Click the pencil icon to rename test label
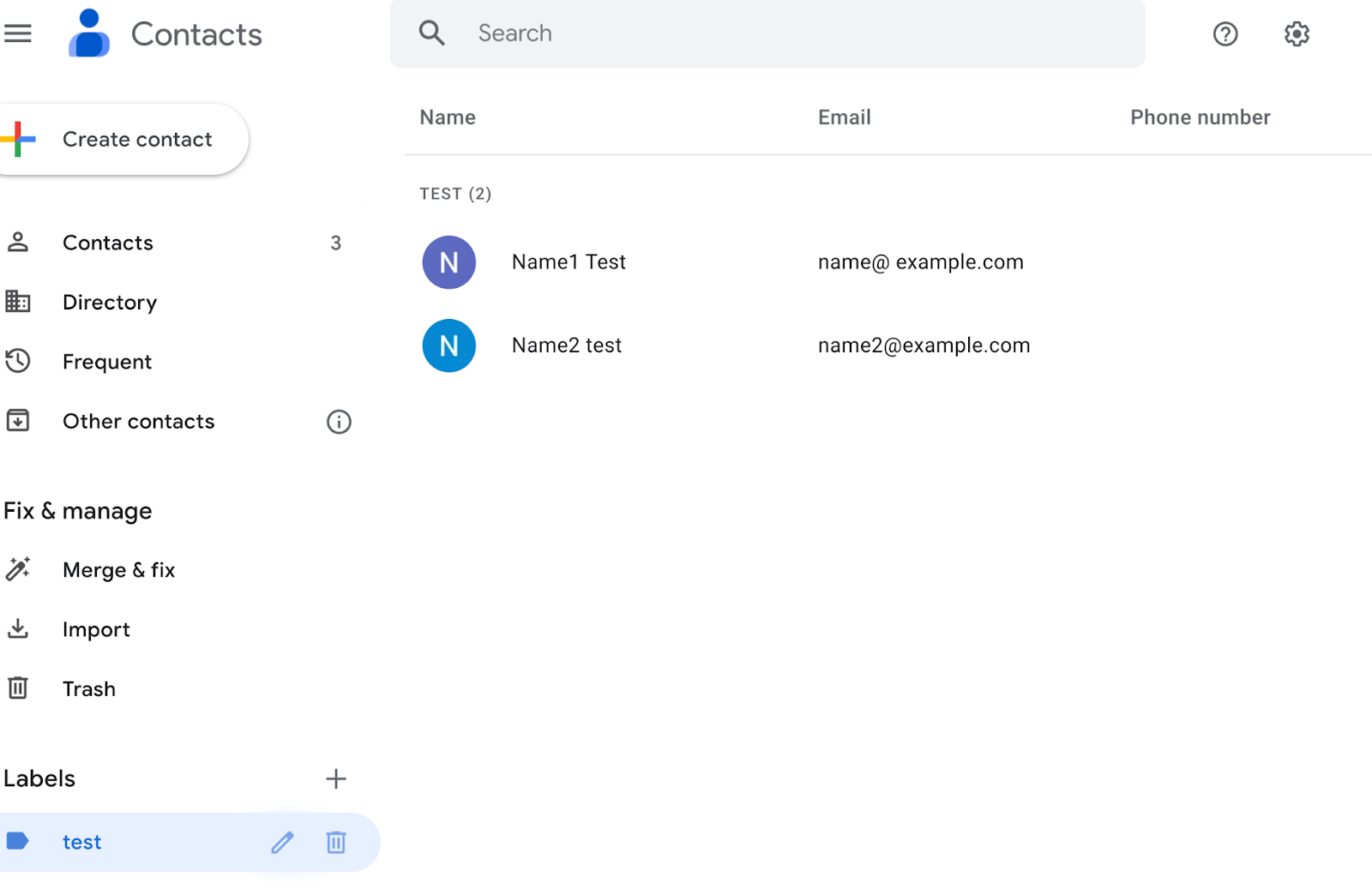The height and width of the screenshot is (895, 1372). [x=282, y=843]
